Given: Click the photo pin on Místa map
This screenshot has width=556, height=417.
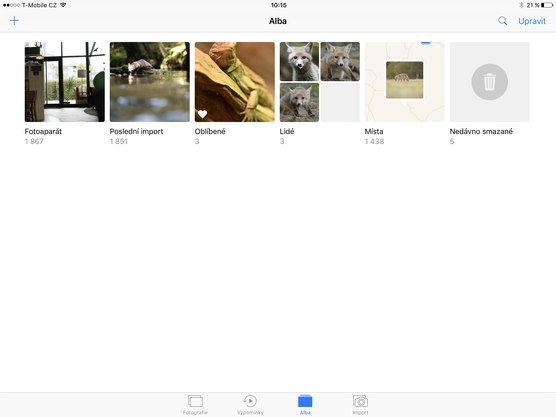Looking at the screenshot, I should tap(405, 81).
